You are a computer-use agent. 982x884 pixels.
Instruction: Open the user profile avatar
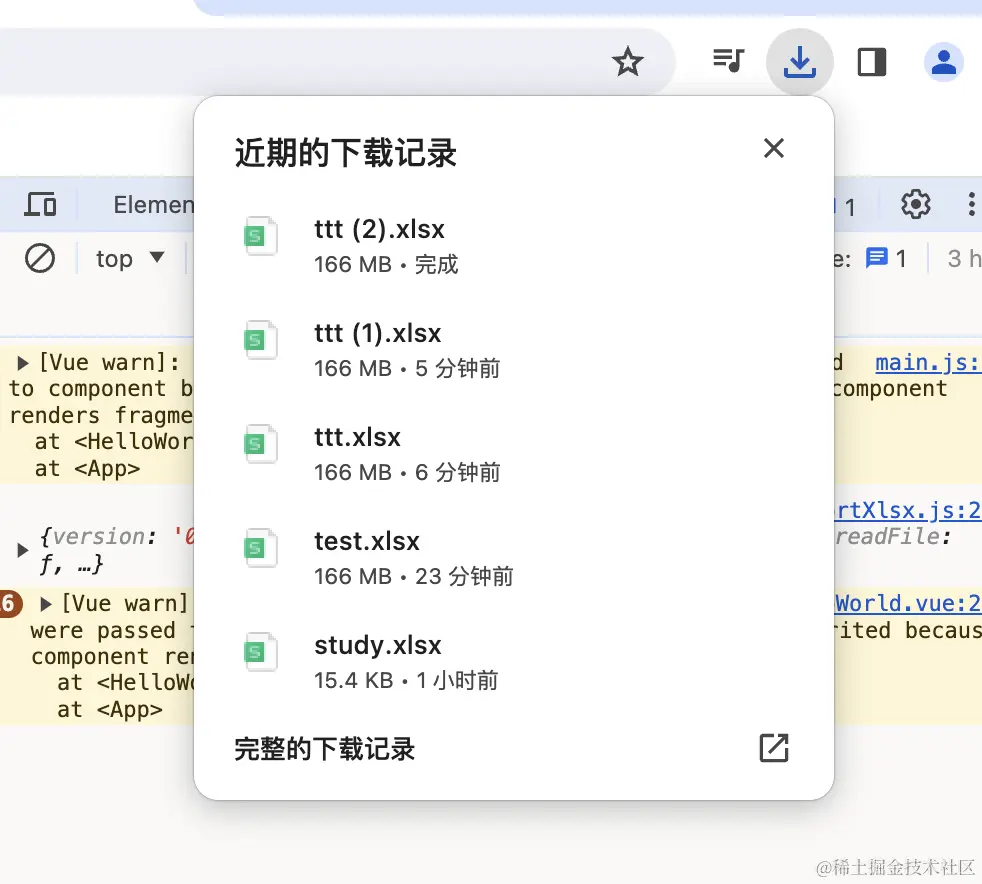click(x=944, y=62)
